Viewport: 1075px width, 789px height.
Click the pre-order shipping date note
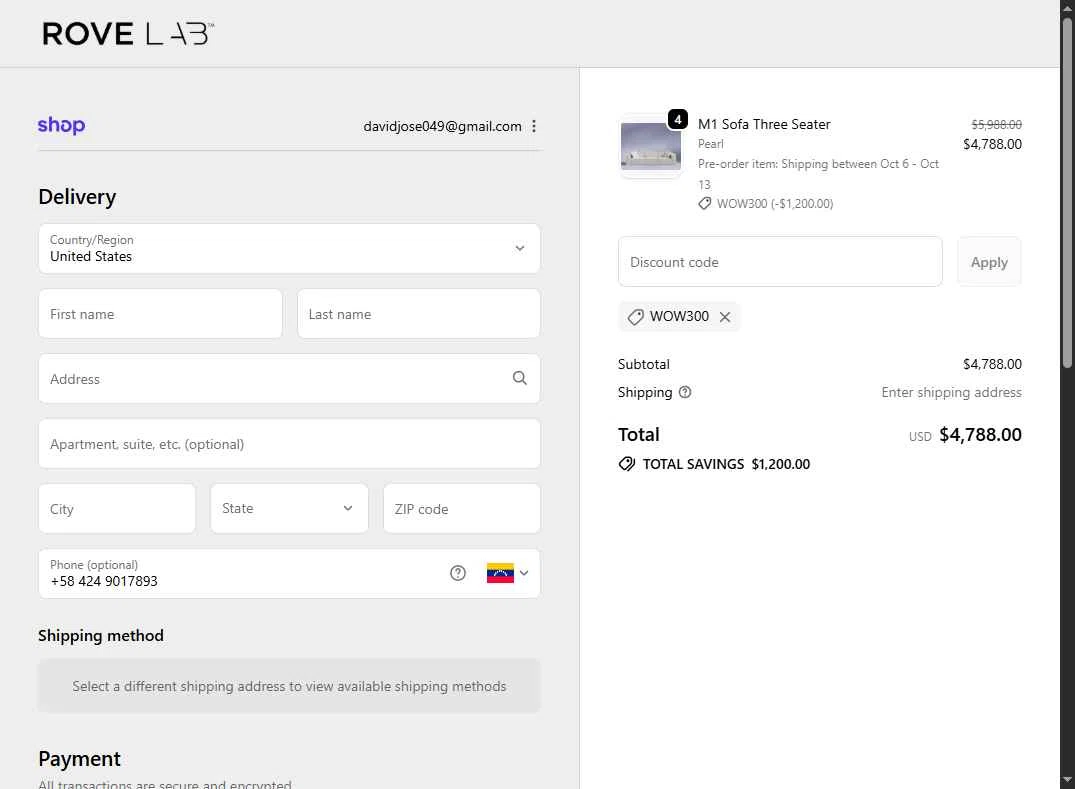[818, 174]
